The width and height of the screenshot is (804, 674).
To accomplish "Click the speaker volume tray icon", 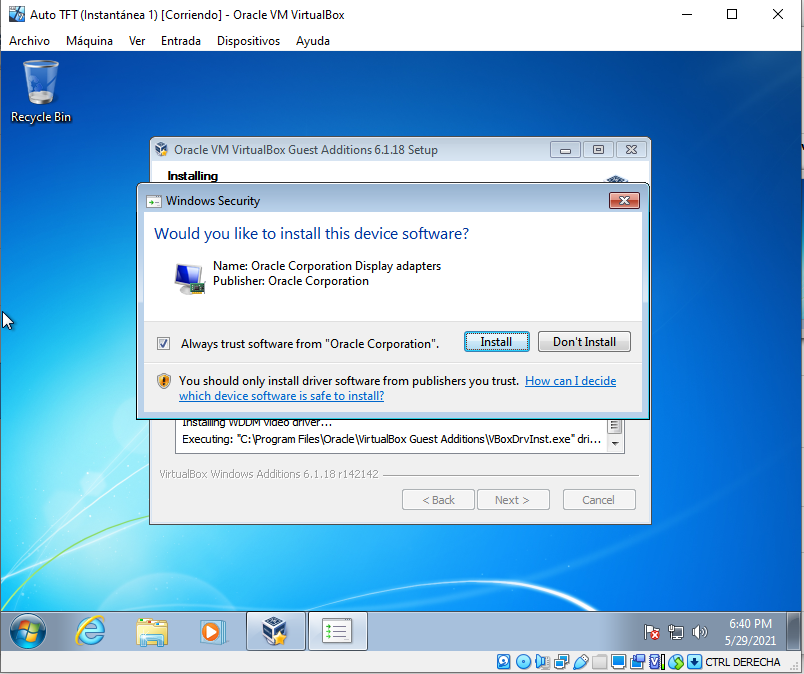I will [x=700, y=632].
